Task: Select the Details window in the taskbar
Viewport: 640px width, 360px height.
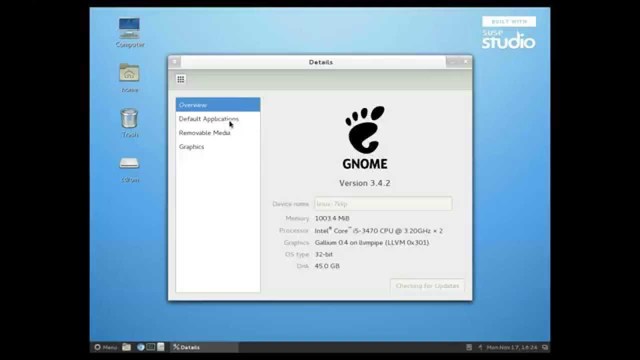Action: click(204, 347)
